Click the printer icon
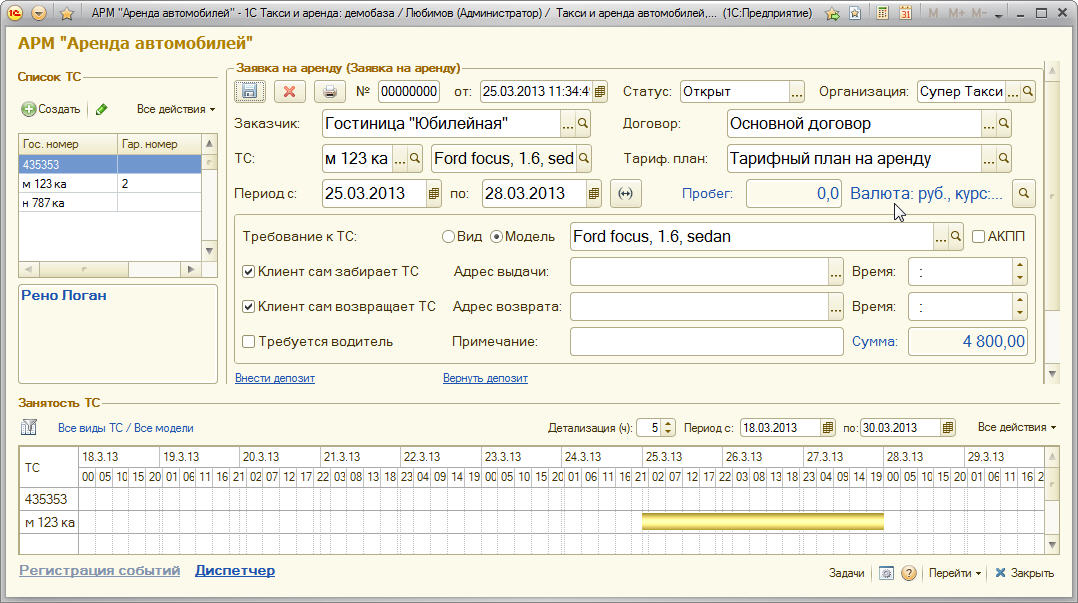 (x=328, y=91)
